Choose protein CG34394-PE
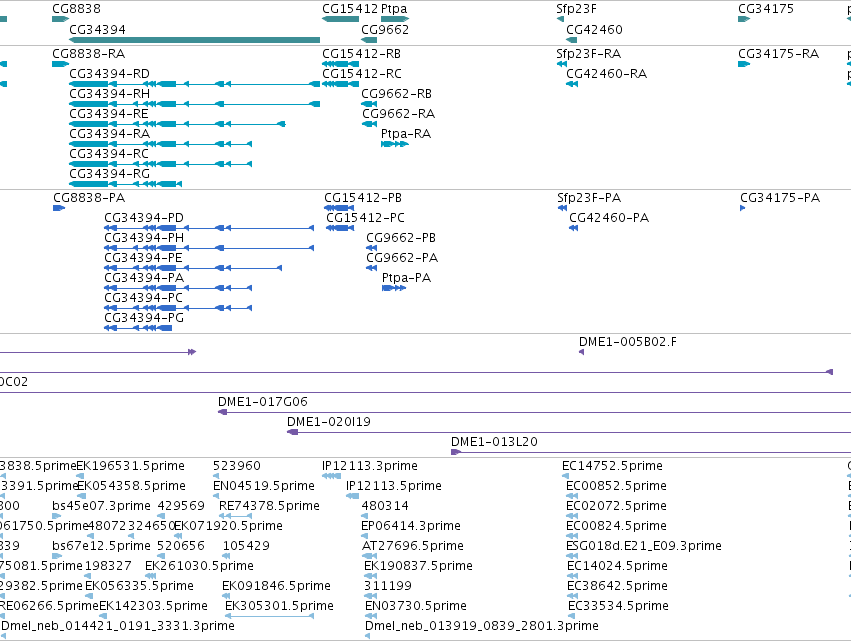 click(x=143, y=258)
